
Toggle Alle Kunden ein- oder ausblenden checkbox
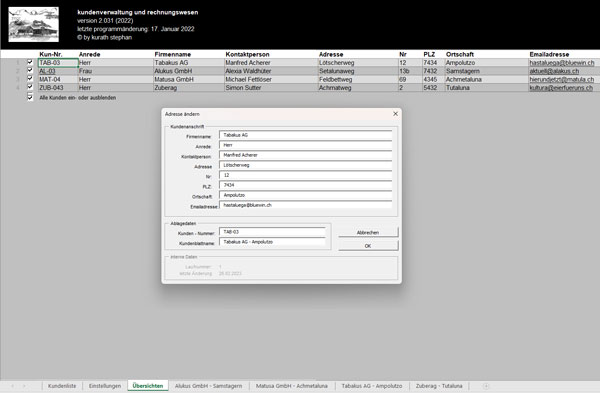tap(30, 97)
